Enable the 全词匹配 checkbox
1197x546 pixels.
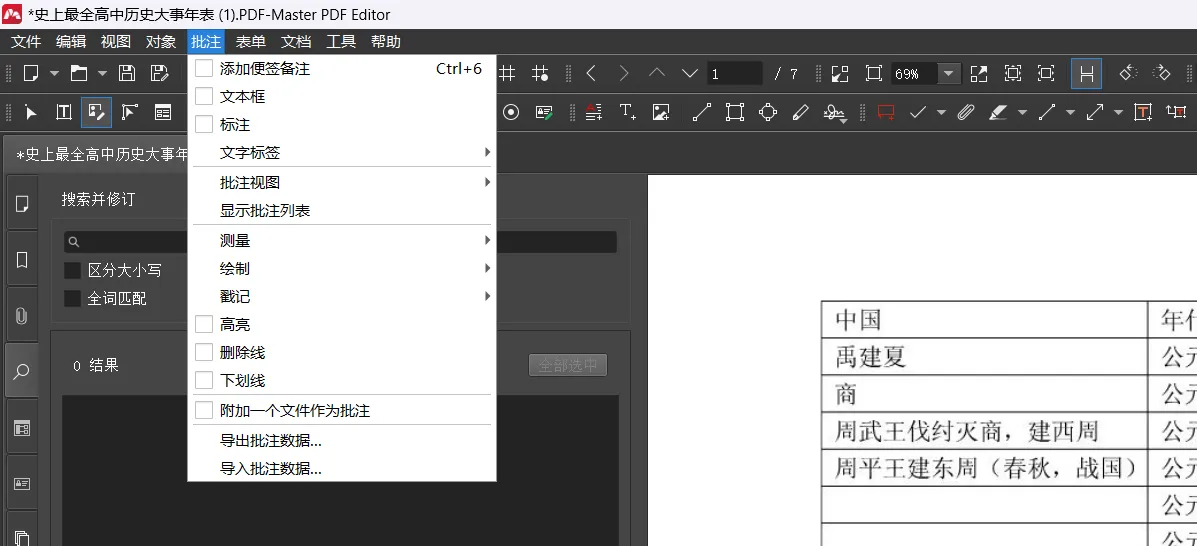pyautogui.click(x=73, y=299)
